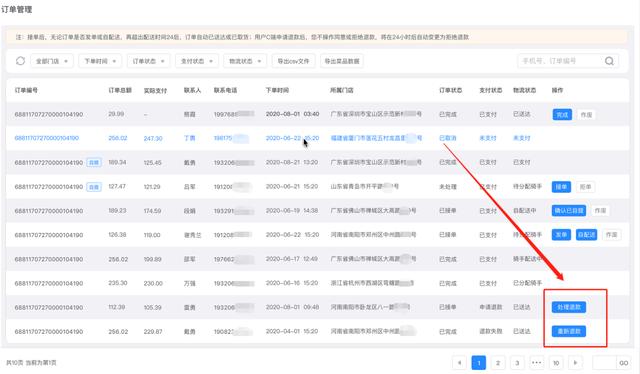
Task: Click the 自配送中 logistics status cell
Action: point(524,211)
